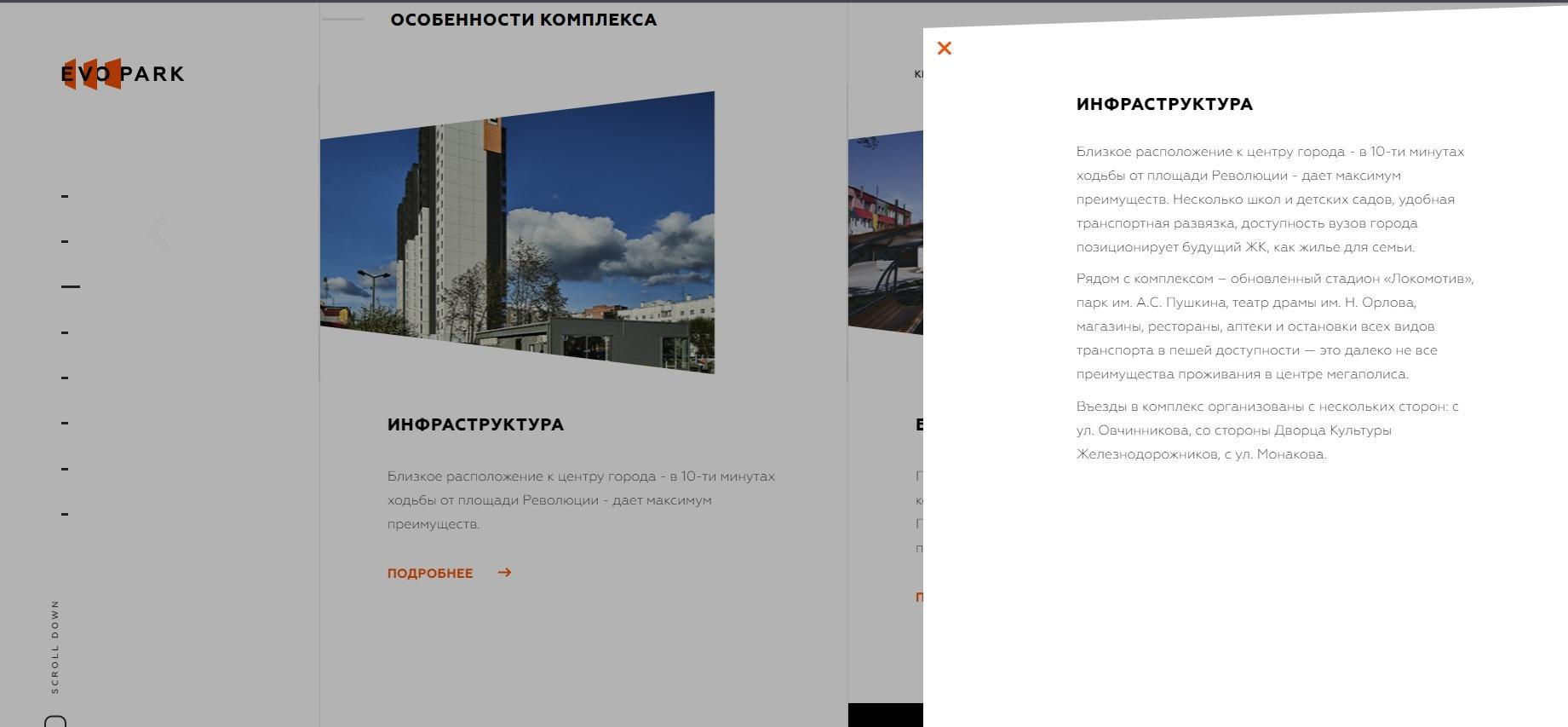Click the ИНФРАСТРУКТУРА heading on the card
The height and width of the screenshot is (727, 1568).
[x=475, y=424]
